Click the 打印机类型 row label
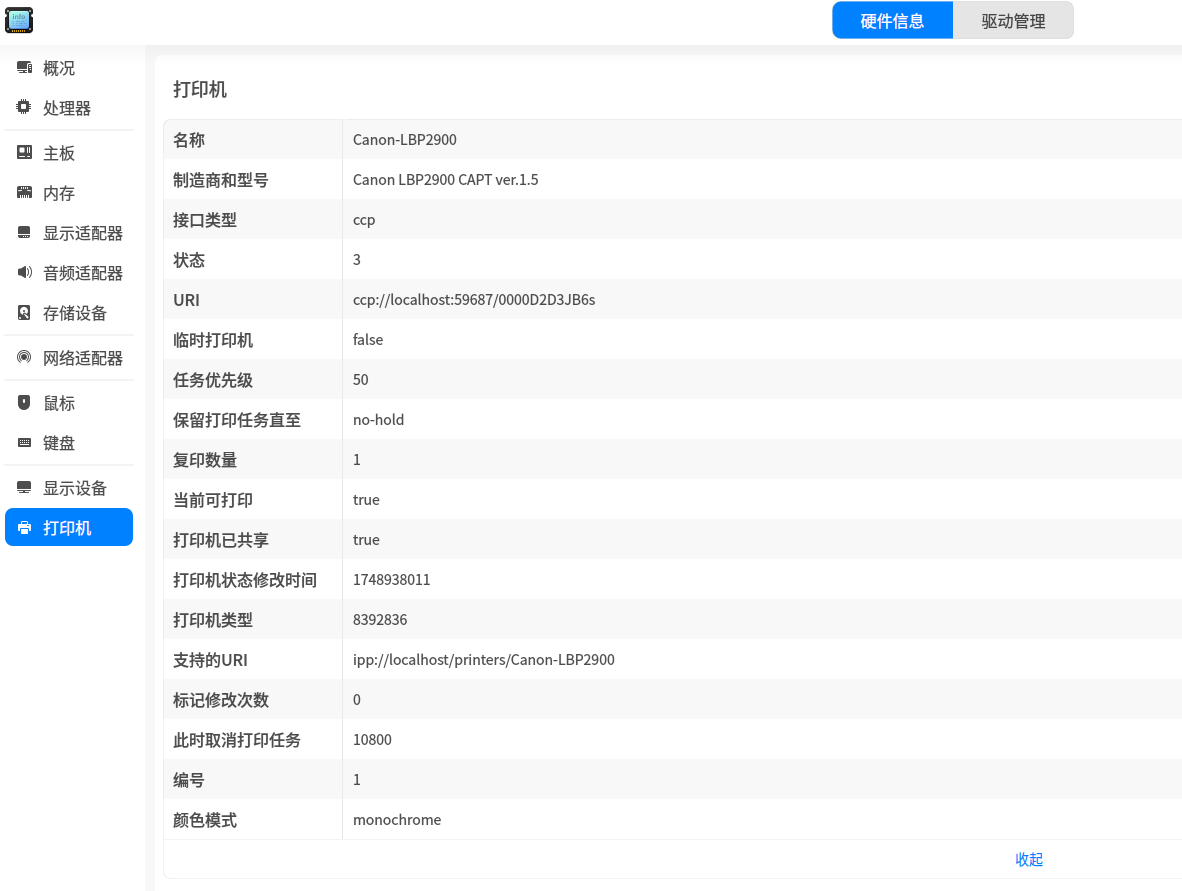Image resolution: width=1182 pixels, height=891 pixels. (213, 620)
